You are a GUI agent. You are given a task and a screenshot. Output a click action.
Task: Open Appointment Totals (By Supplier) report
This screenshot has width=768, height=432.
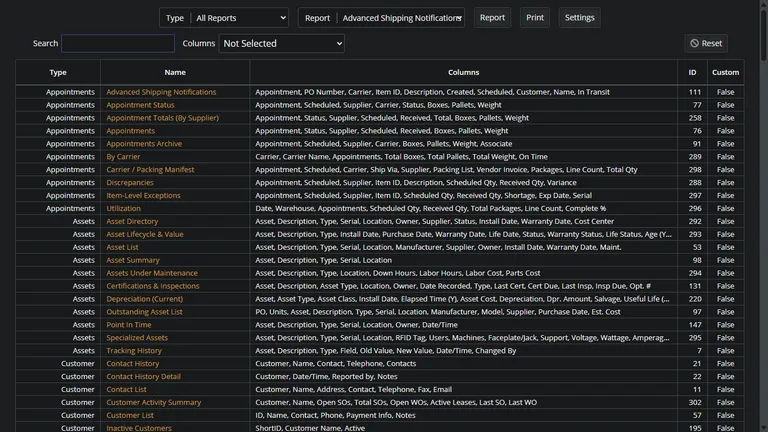pyautogui.click(x=163, y=118)
